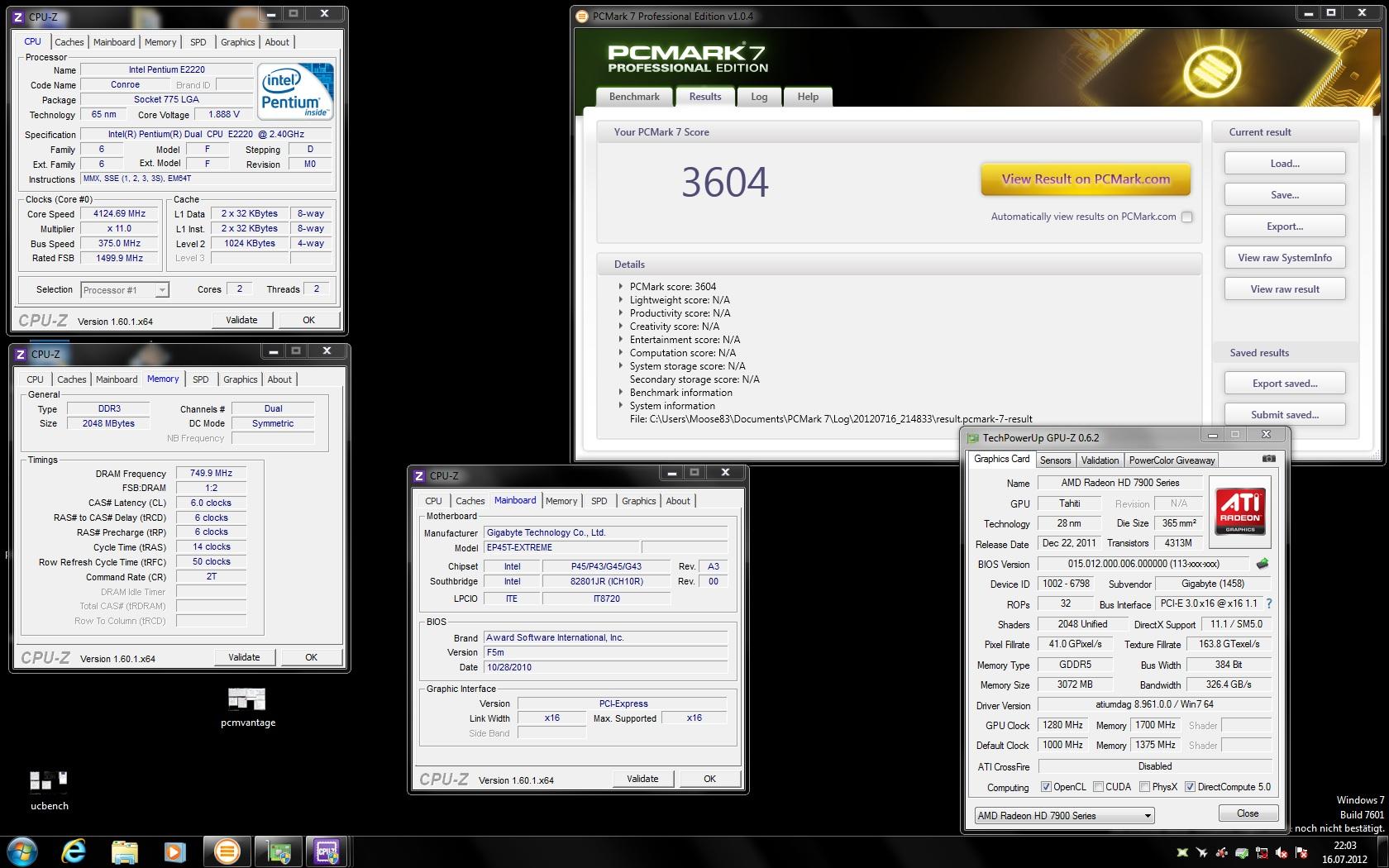Image resolution: width=1389 pixels, height=868 pixels.
Task: Toggle the OpenCL checkbox in GPU-Z
Action: click(1046, 787)
